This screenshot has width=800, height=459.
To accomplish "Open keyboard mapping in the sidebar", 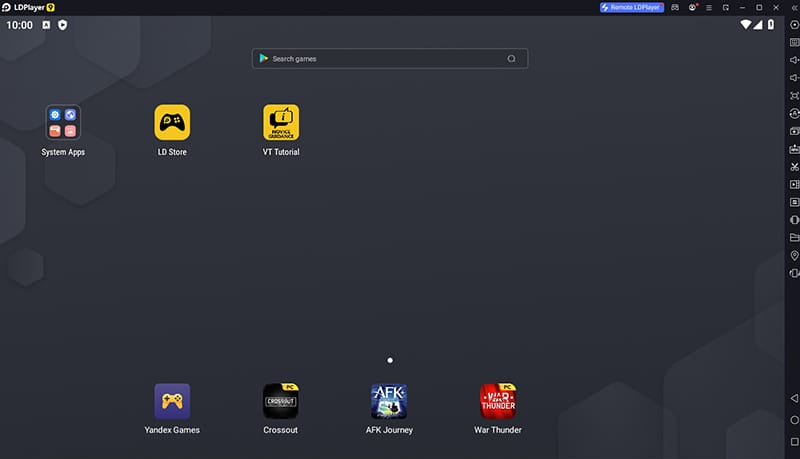I will pyautogui.click(x=794, y=42).
